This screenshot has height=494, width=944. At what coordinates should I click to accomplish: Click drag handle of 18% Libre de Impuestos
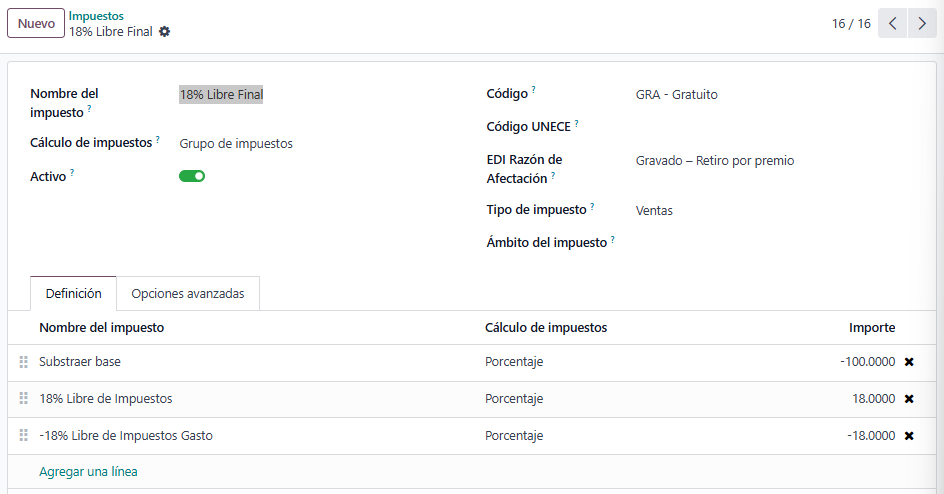pyautogui.click(x=24, y=399)
